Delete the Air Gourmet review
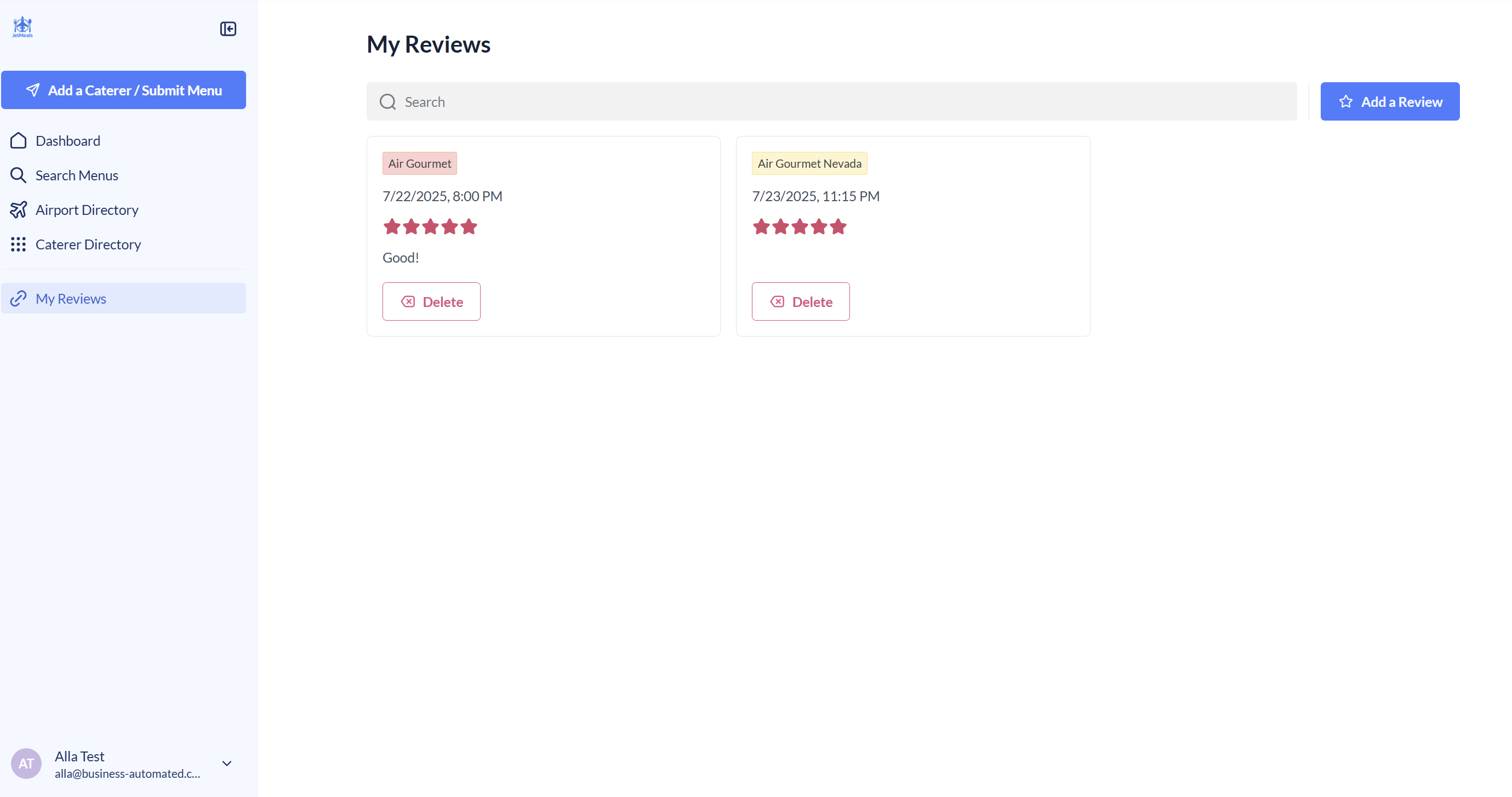The width and height of the screenshot is (1512, 797). [x=431, y=301]
